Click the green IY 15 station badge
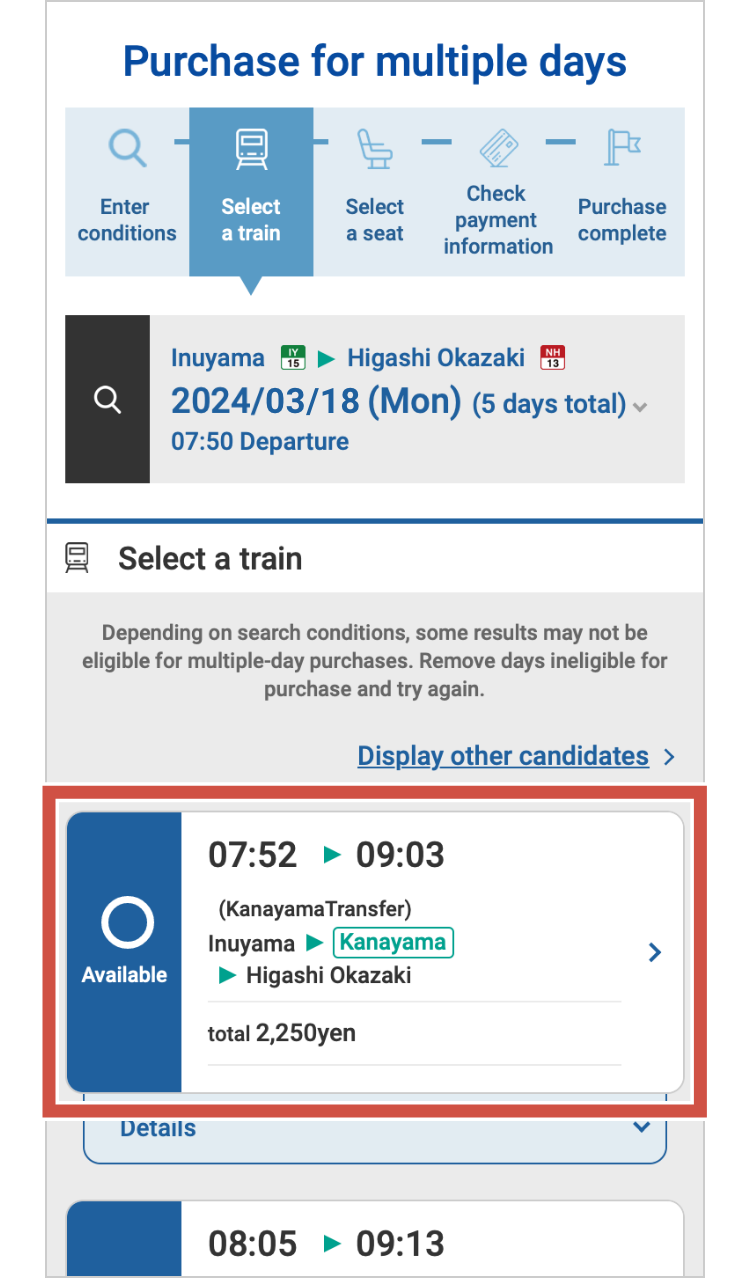The image size is (750, 1278). [293, 357]
